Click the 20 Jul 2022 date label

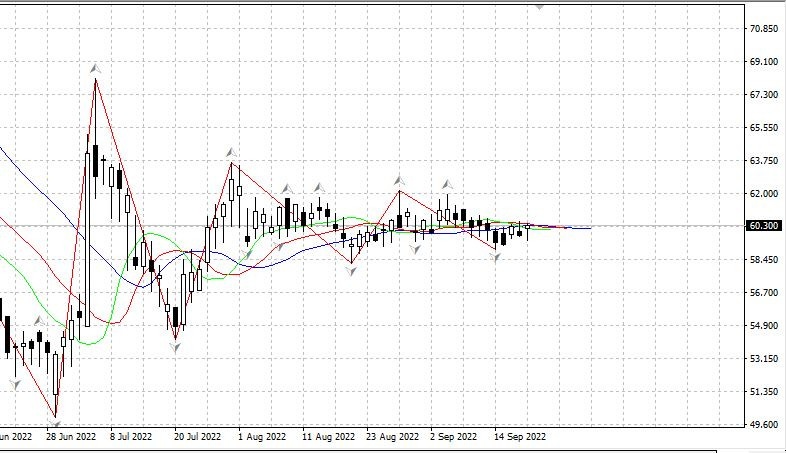(197, 437)
